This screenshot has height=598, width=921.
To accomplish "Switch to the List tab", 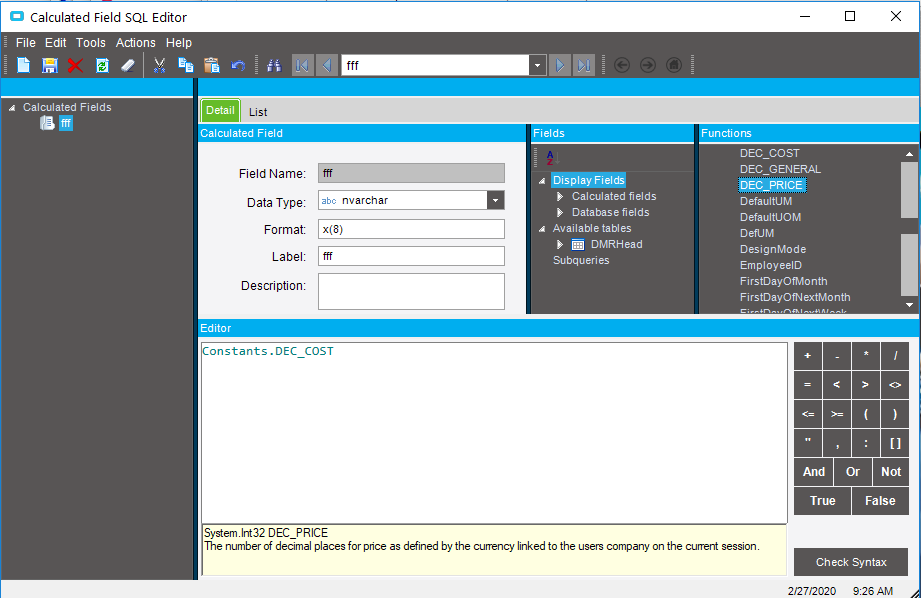I will point(258,112).
